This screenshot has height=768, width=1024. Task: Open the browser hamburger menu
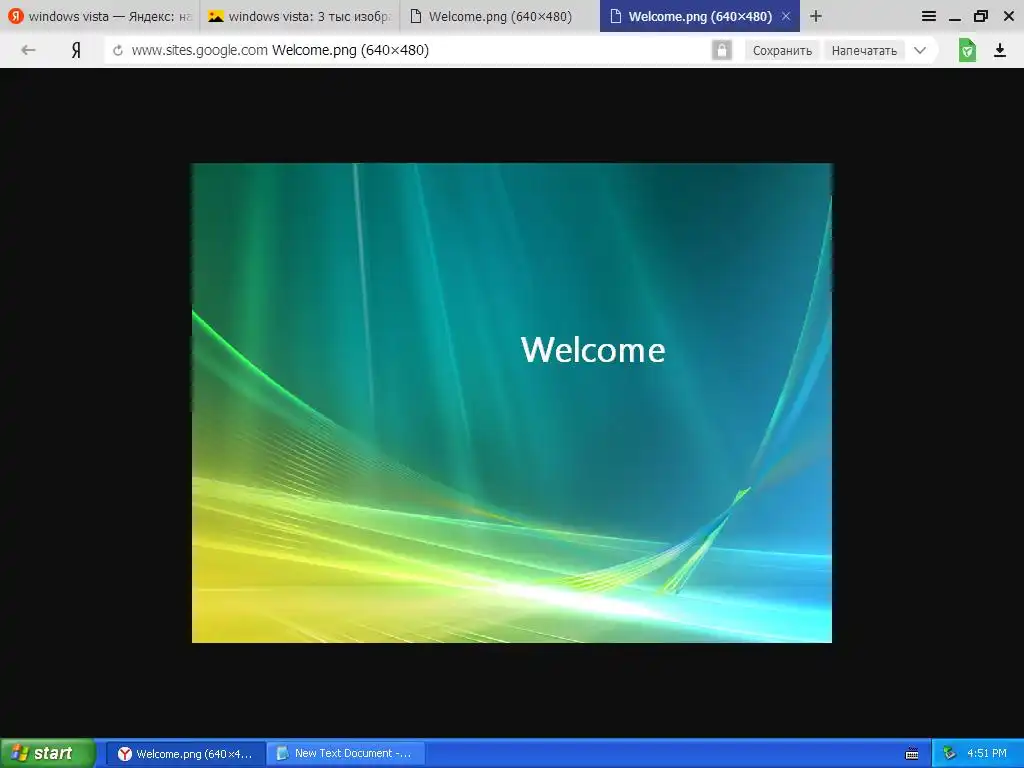click(x=929, y=16)
